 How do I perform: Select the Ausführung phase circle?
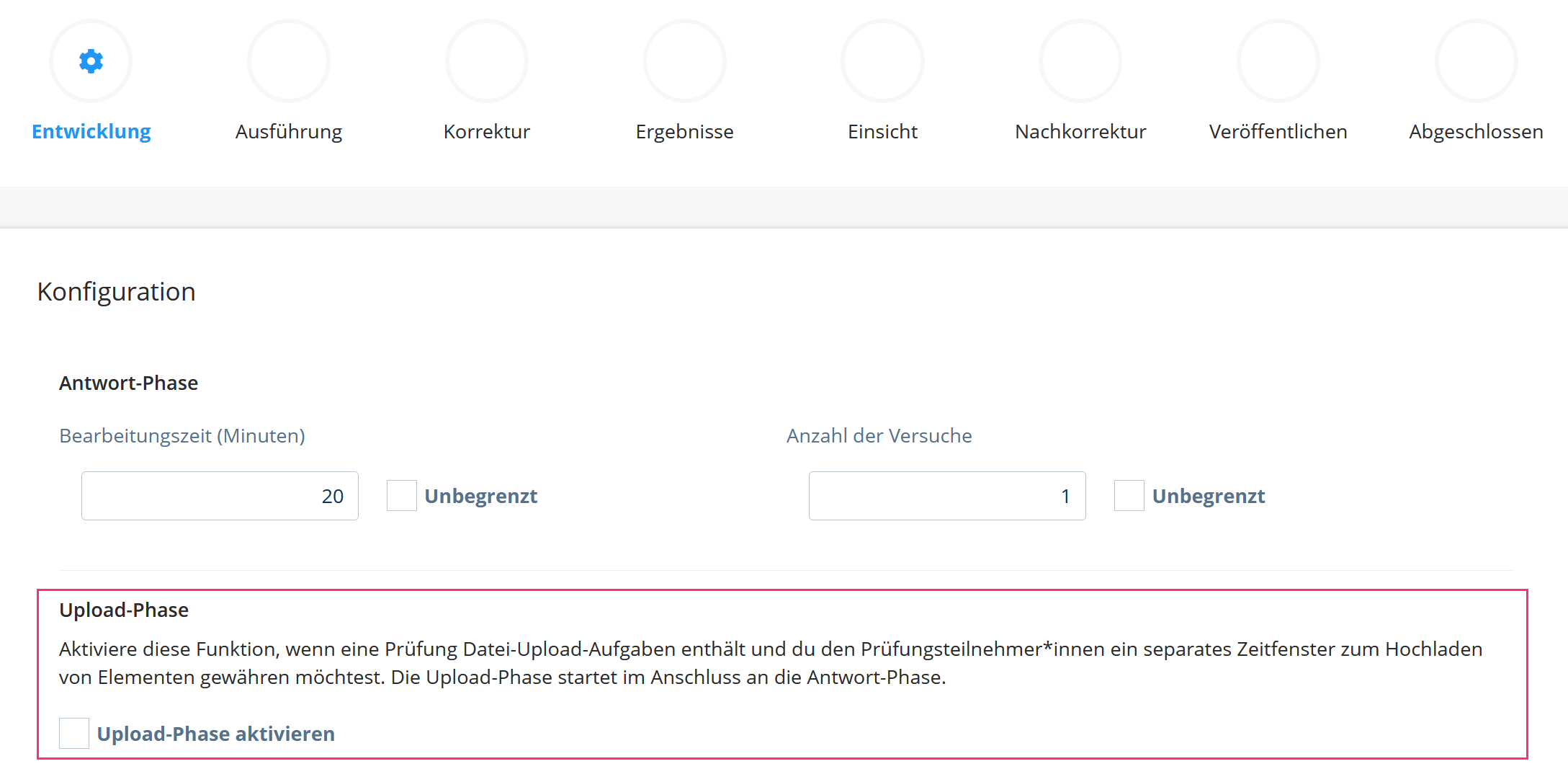[x=288, y=61]
